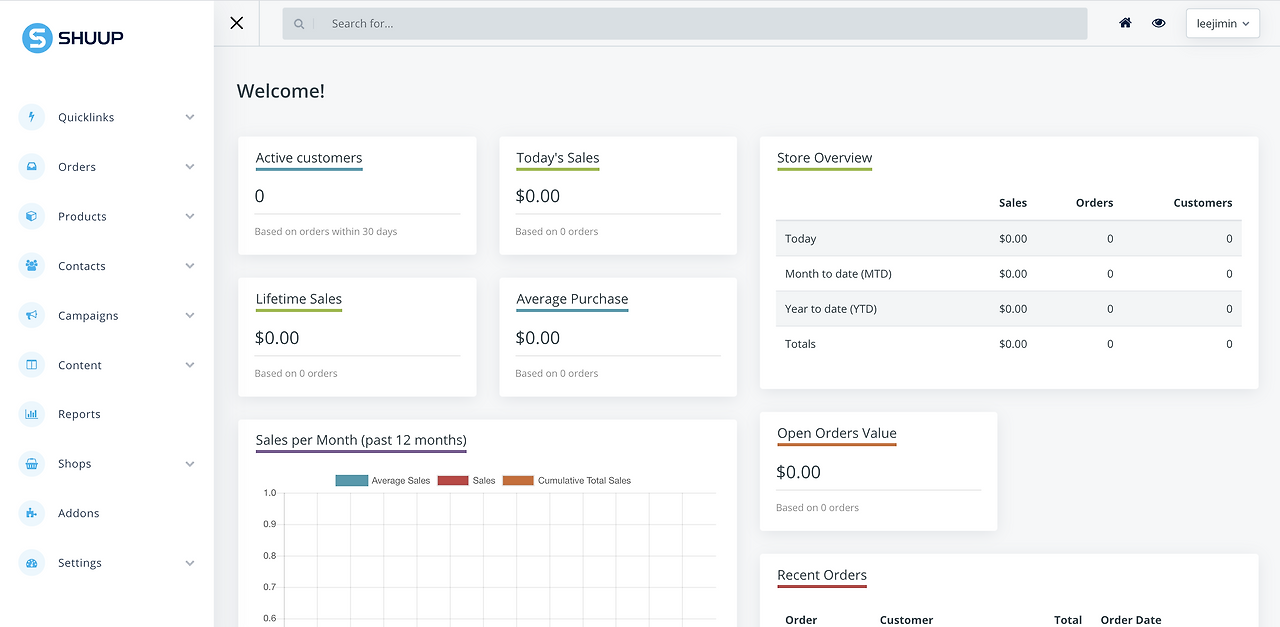Click the Reports bar chart icon
This screenshot has height=627, width=1280.
tap(32, 414)
